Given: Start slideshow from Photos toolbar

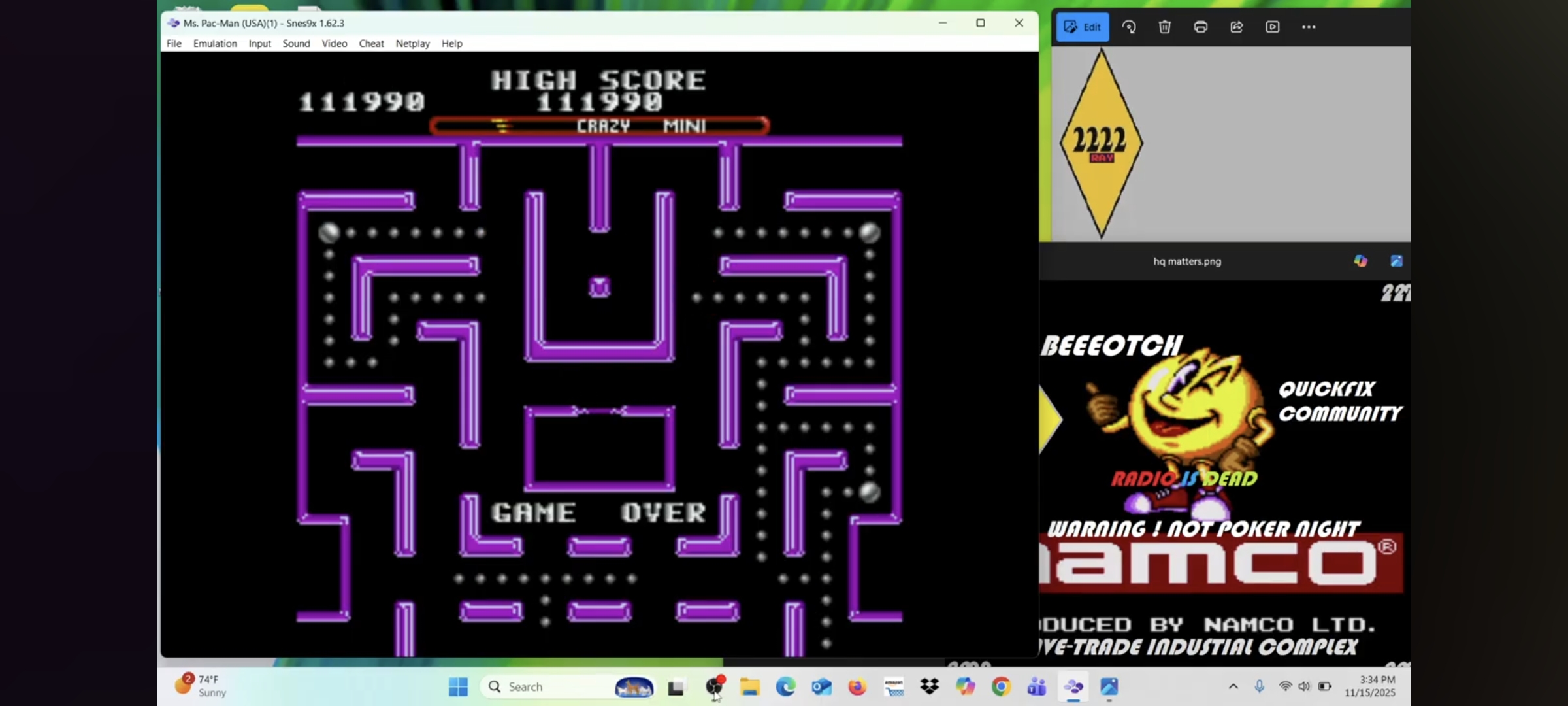Looking at the screenshot, I should (x=1272, y=27).
